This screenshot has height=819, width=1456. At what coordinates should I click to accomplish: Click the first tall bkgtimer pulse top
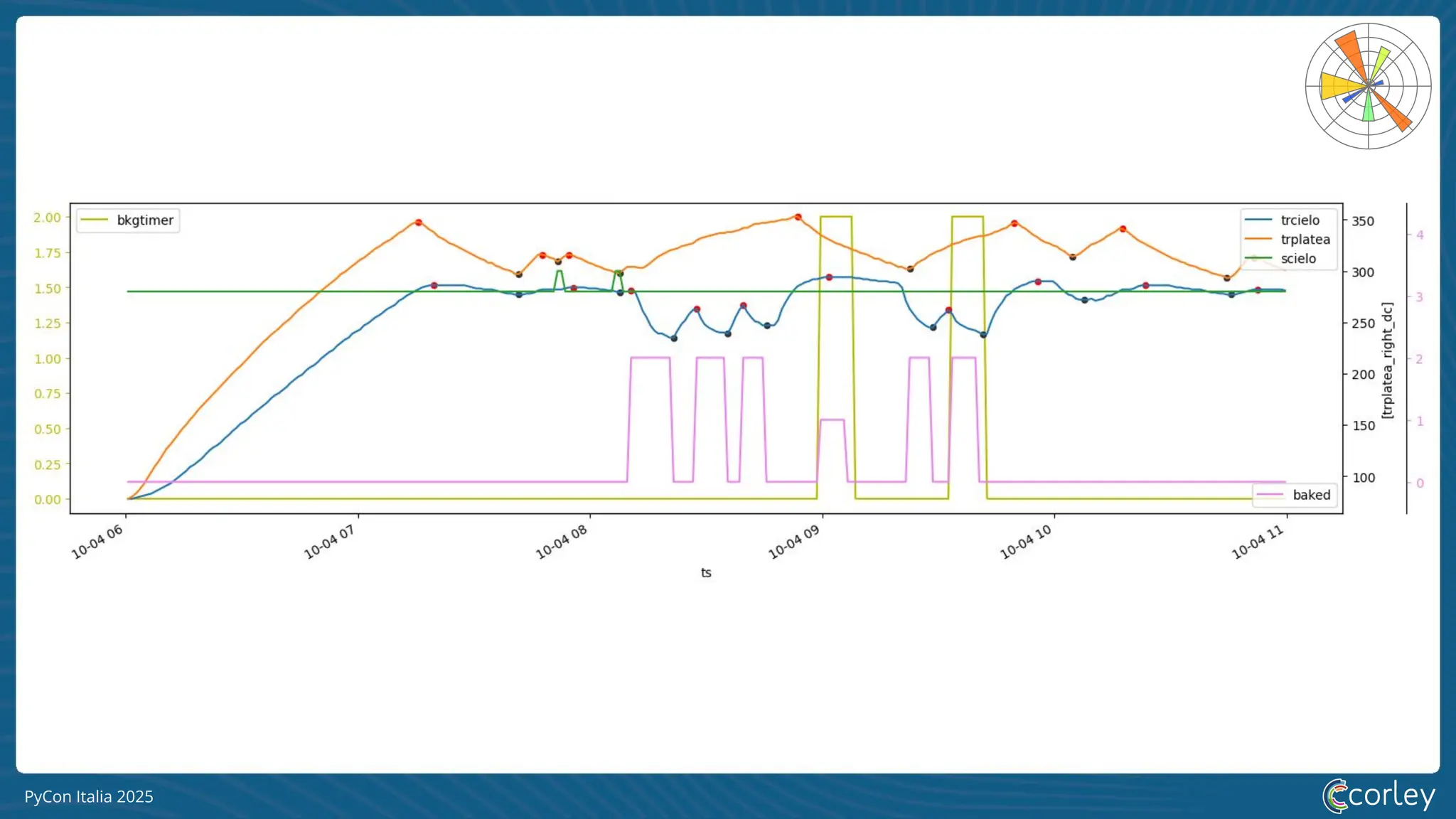pyautogui.click(x=836, y=216)
